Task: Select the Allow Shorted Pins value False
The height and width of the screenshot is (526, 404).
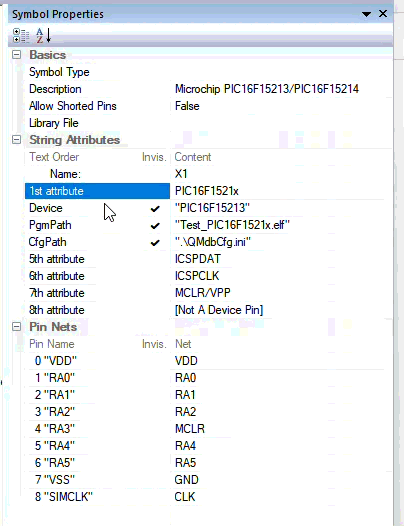Action: 187,106
